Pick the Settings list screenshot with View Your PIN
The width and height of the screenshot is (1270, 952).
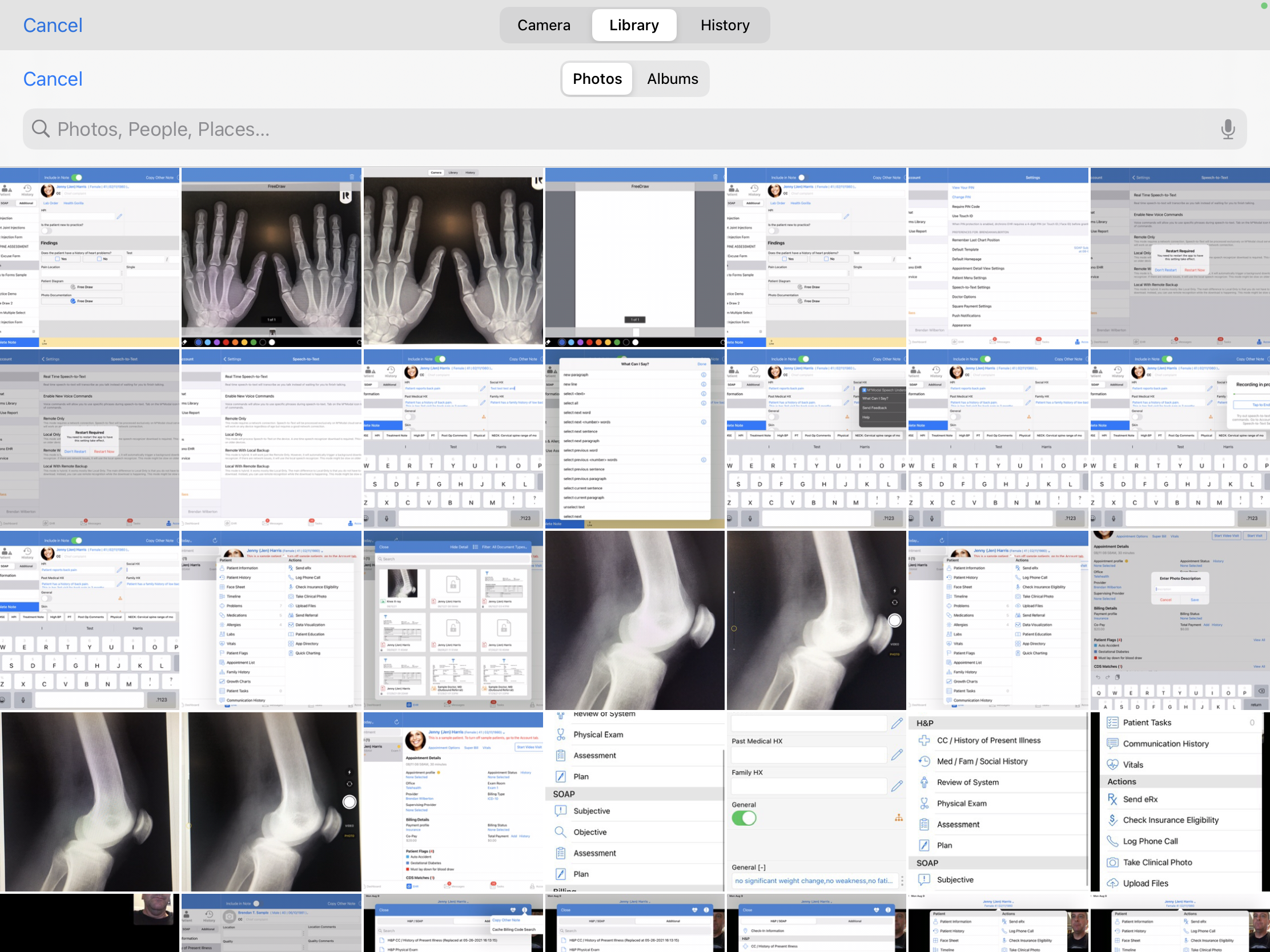coord(998,257)
